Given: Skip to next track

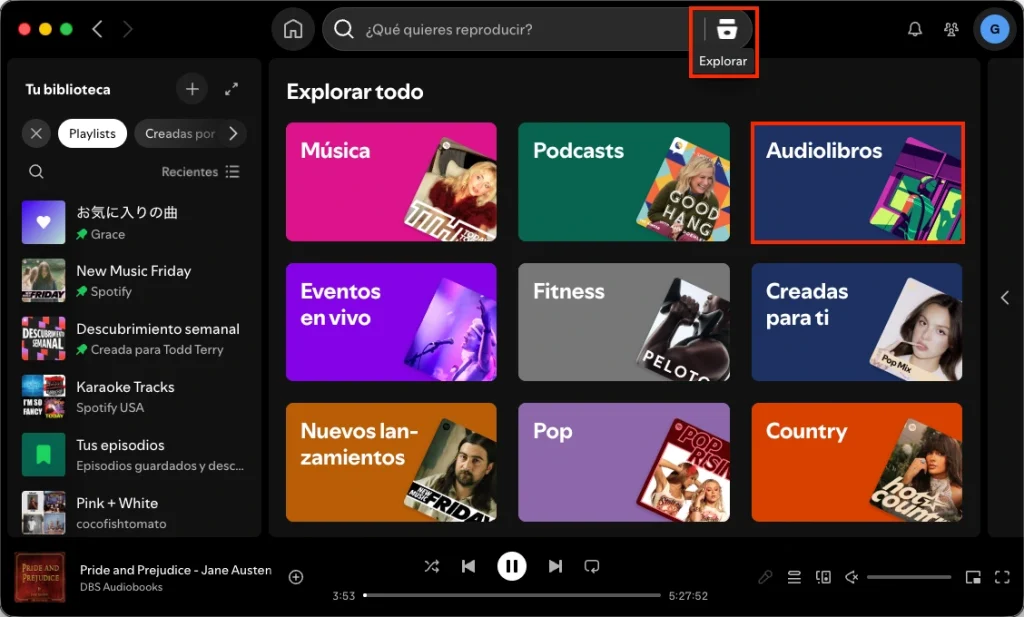Looking at the screenshot, I should pos(555,566).
